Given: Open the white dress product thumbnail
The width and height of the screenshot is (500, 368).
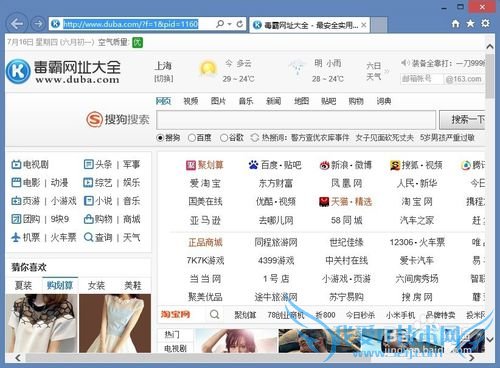Looking at the screenshot, I should coord(115,323).
